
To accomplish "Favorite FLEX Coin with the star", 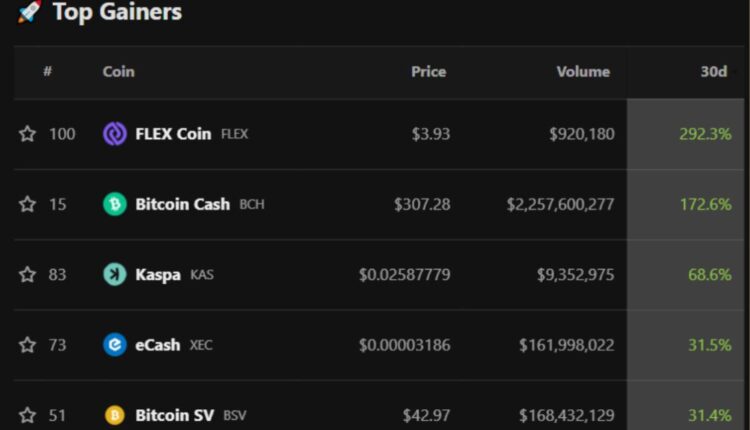I will pyautogui.click(x=28, y=134).
